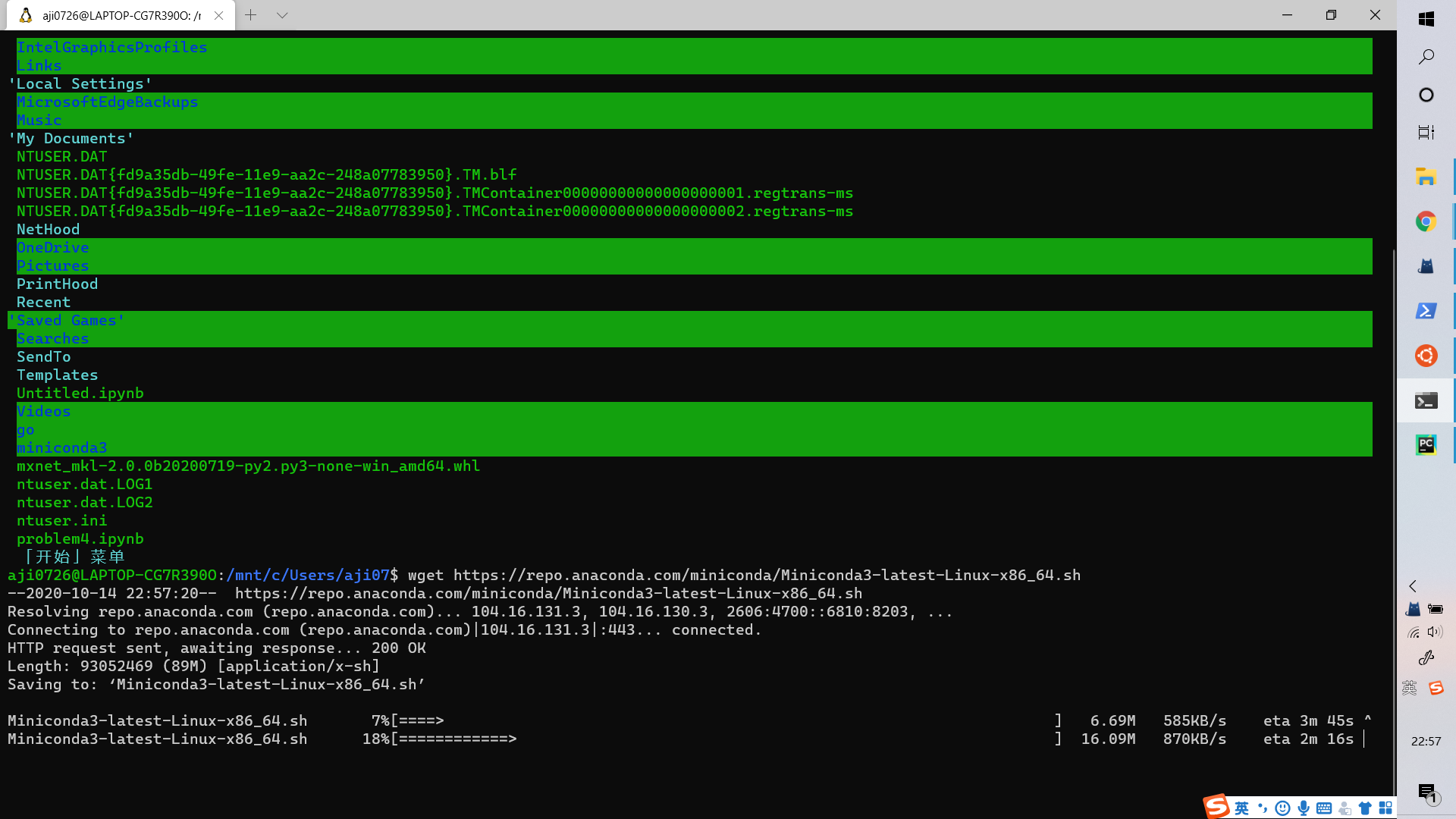Launch Google Chrome from the taskbar
Screen dimensions: 1456x819
coord(1426,221)
